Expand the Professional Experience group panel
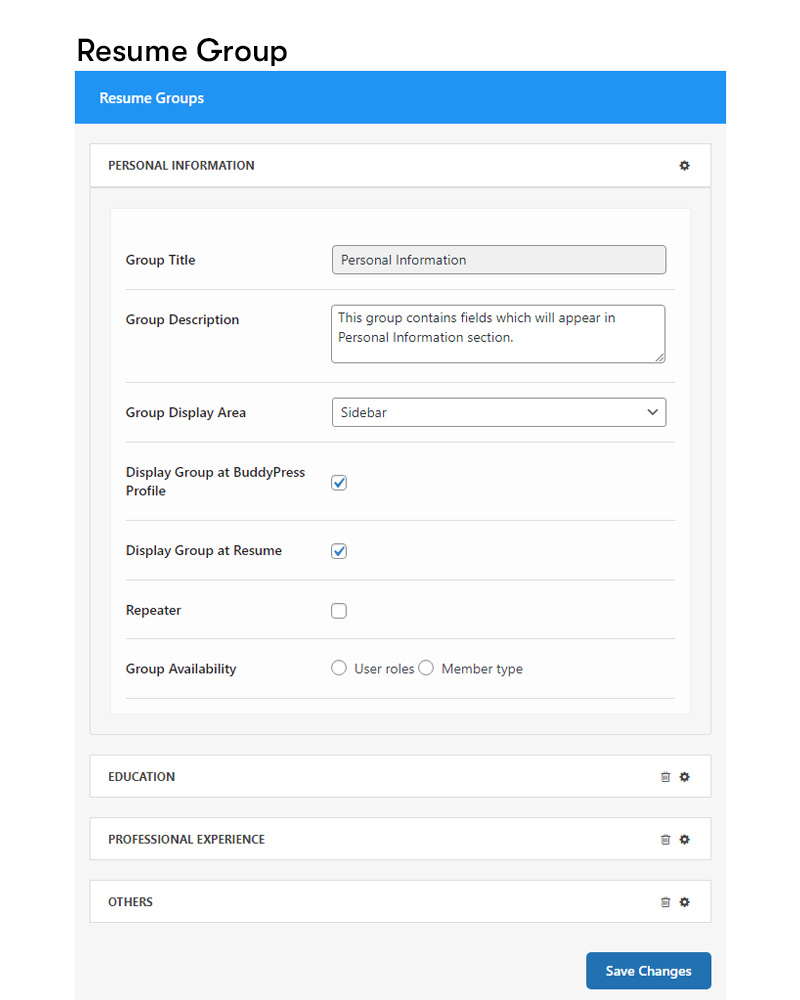Screen dimensions: 800x1000 click(400, 839)
